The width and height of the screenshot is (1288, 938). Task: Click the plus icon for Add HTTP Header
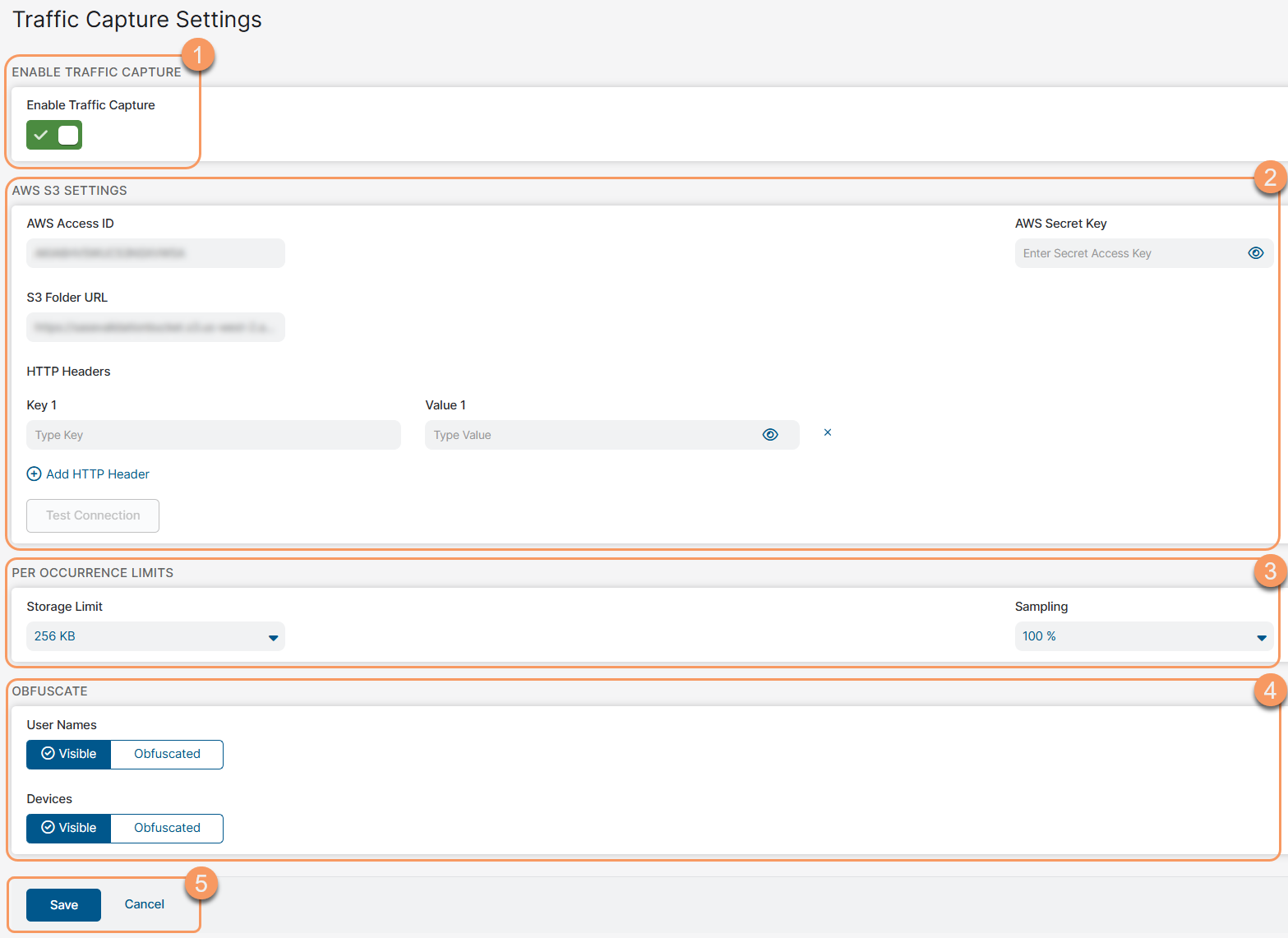pyautogui.click(x=34, y=474)
